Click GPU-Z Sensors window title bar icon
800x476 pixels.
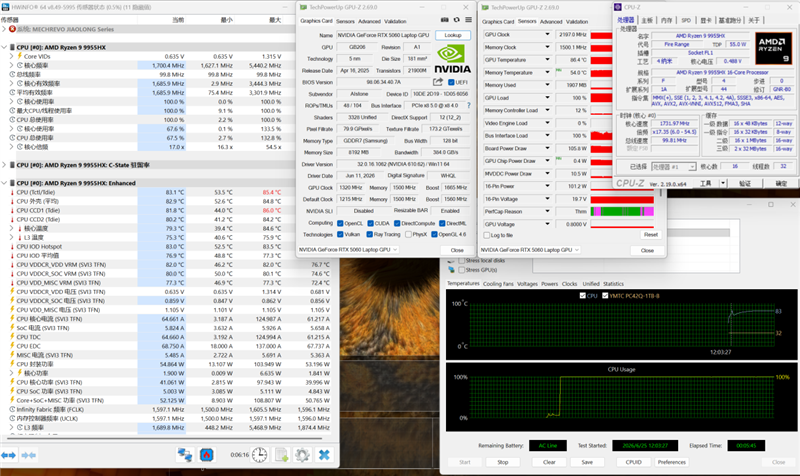[x=485, y=8]
